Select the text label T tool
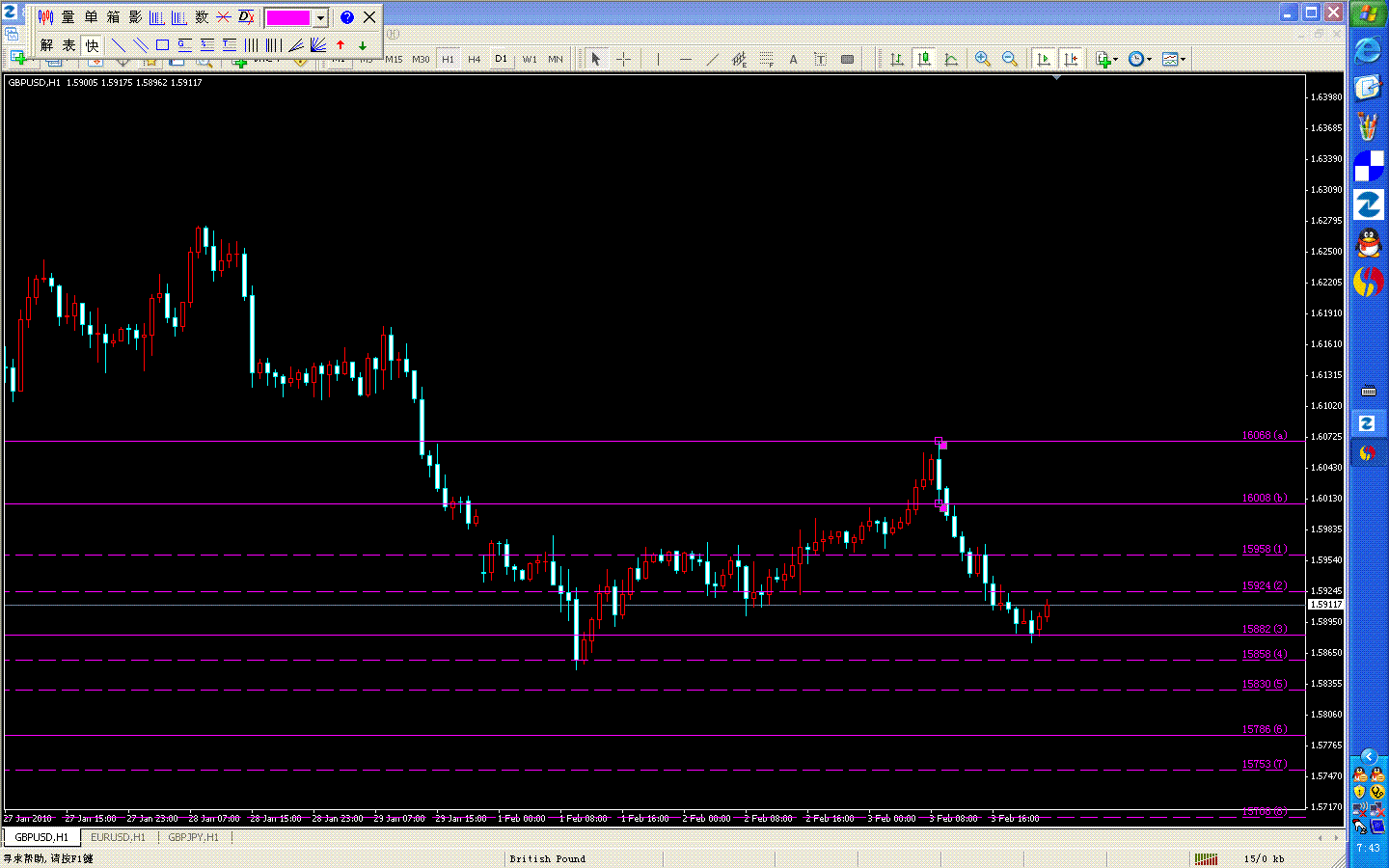 coord(821,60)
